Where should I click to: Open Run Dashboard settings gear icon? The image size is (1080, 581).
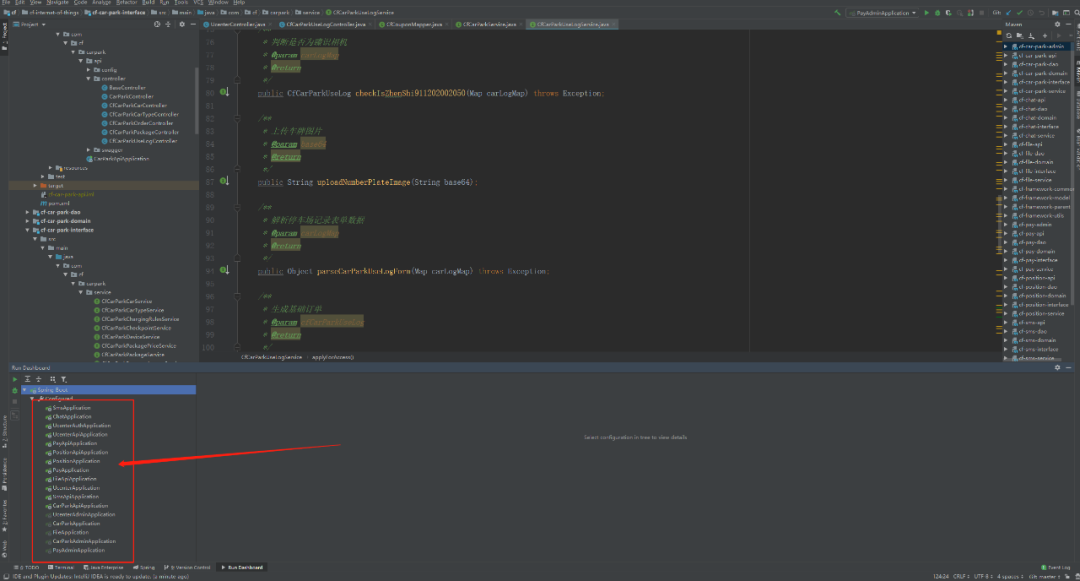point(1057,368)
